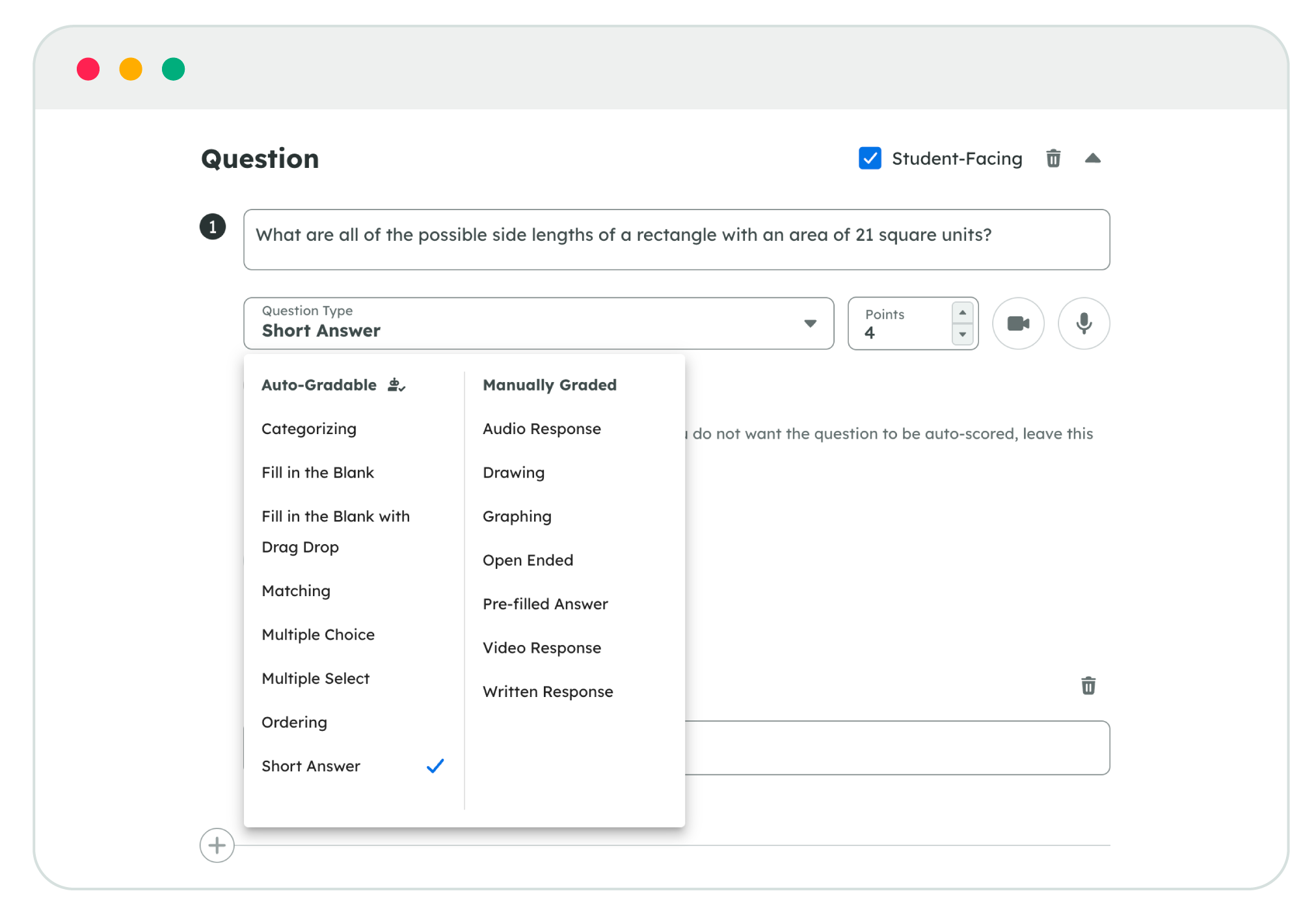Click the trash icon beside the answer field
Viewport: 1316px width, 917px height.
point(1088,685)
